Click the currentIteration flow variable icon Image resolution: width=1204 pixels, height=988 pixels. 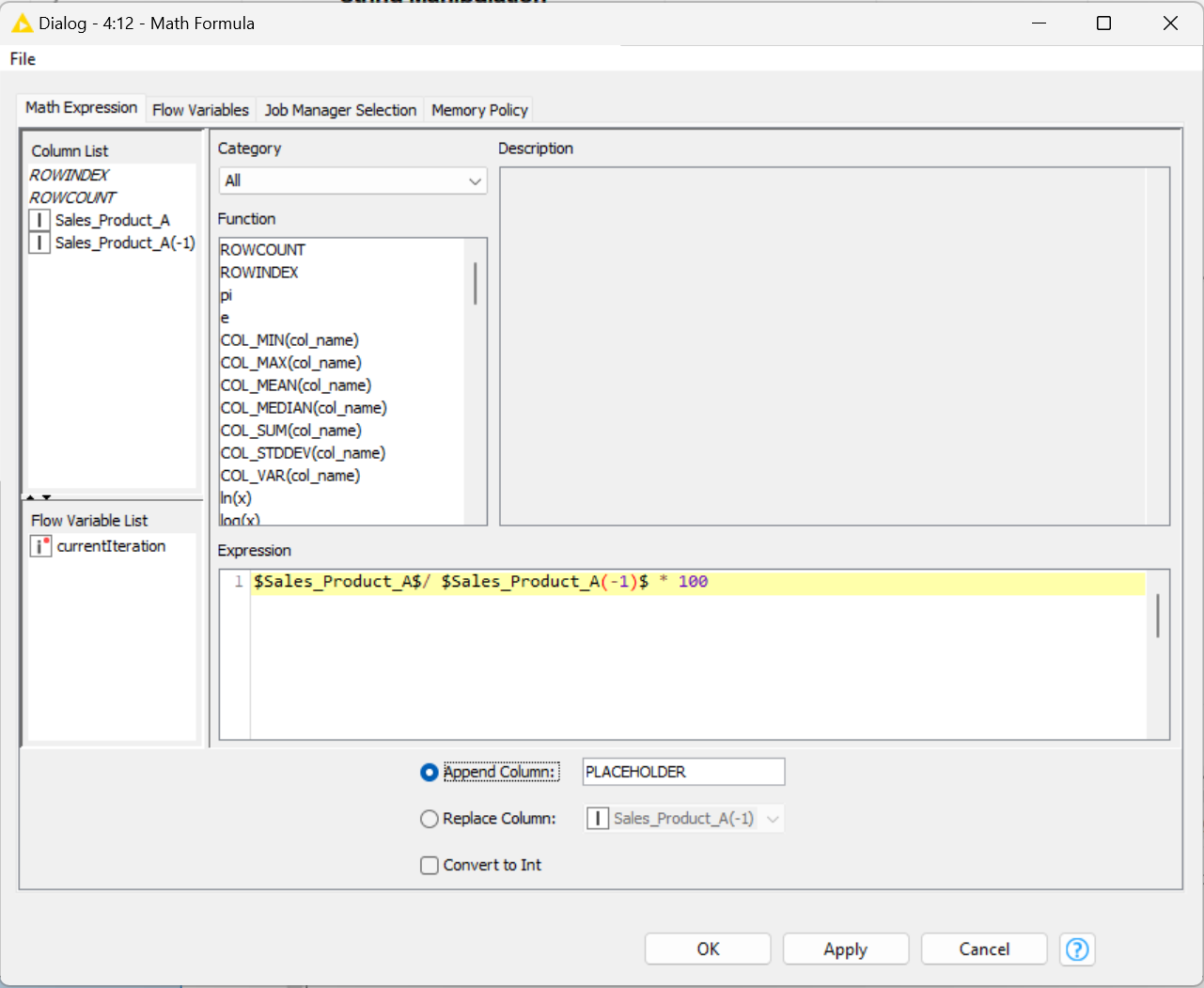(40, 546)
